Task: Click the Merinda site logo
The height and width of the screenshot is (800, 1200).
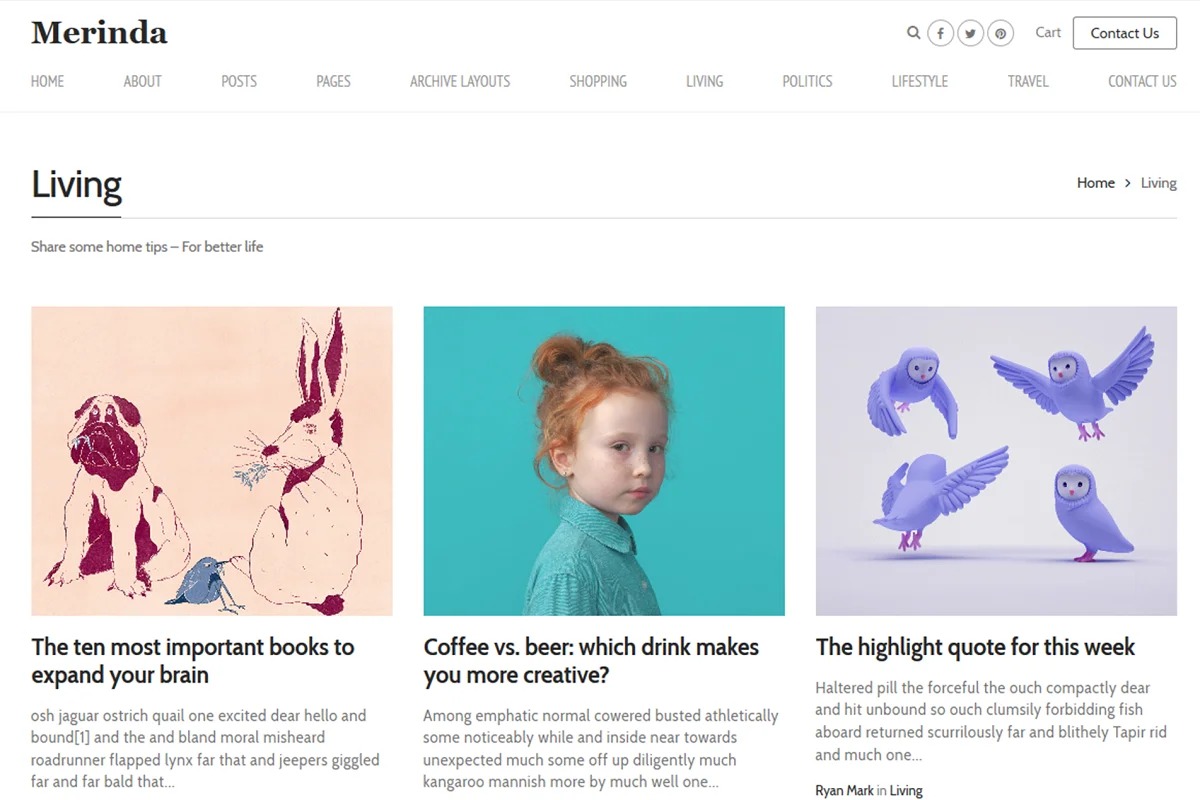Action: 99,33
